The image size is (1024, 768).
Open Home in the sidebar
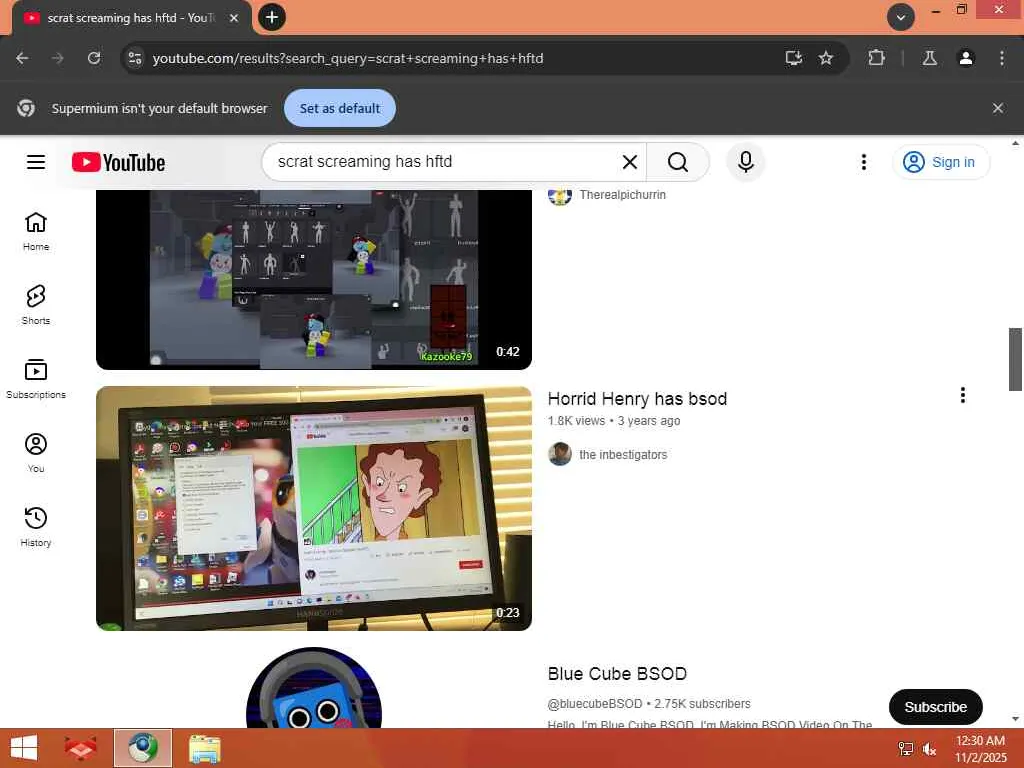(36, 232)
